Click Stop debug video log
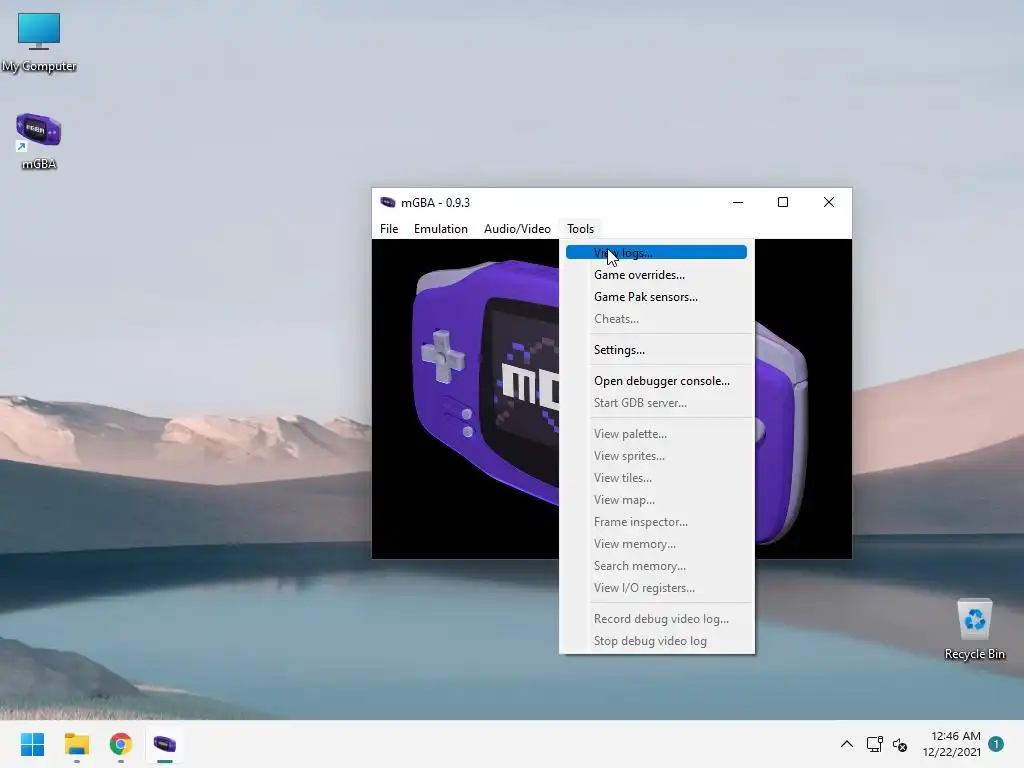Viewport: 1024px width, 768px height. [x=656, y=641]
